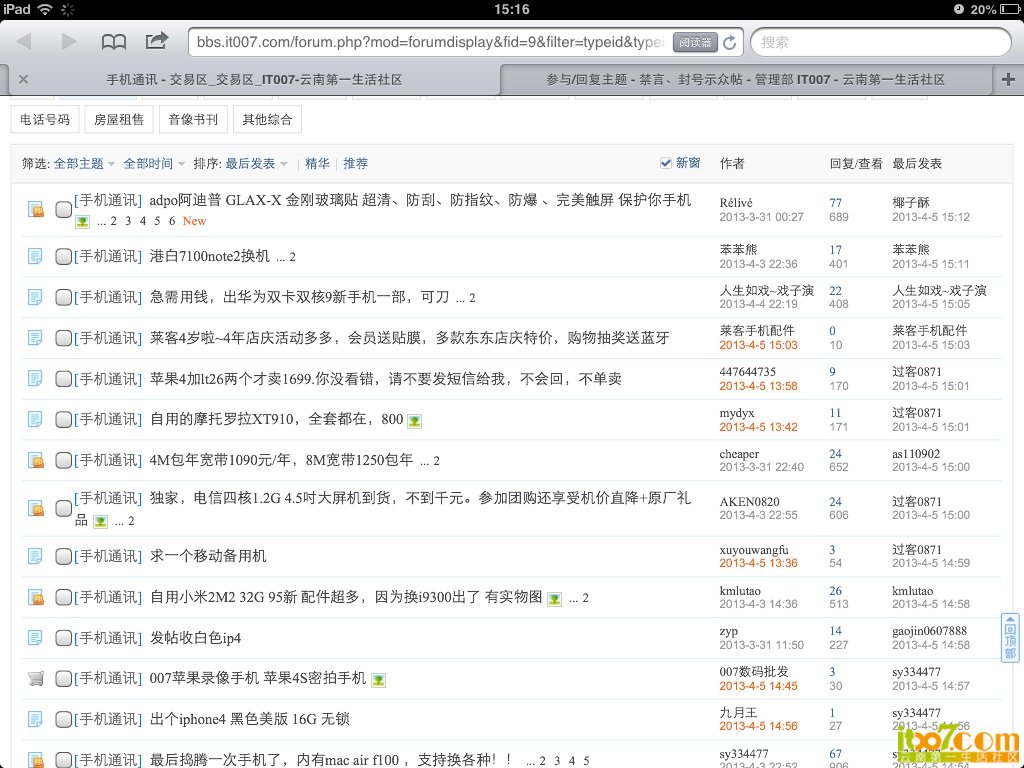This screenshot has height=768, width=1024.
Task: Open page 2 of 港白7100note2换机 thread
Action: (292, 257)
